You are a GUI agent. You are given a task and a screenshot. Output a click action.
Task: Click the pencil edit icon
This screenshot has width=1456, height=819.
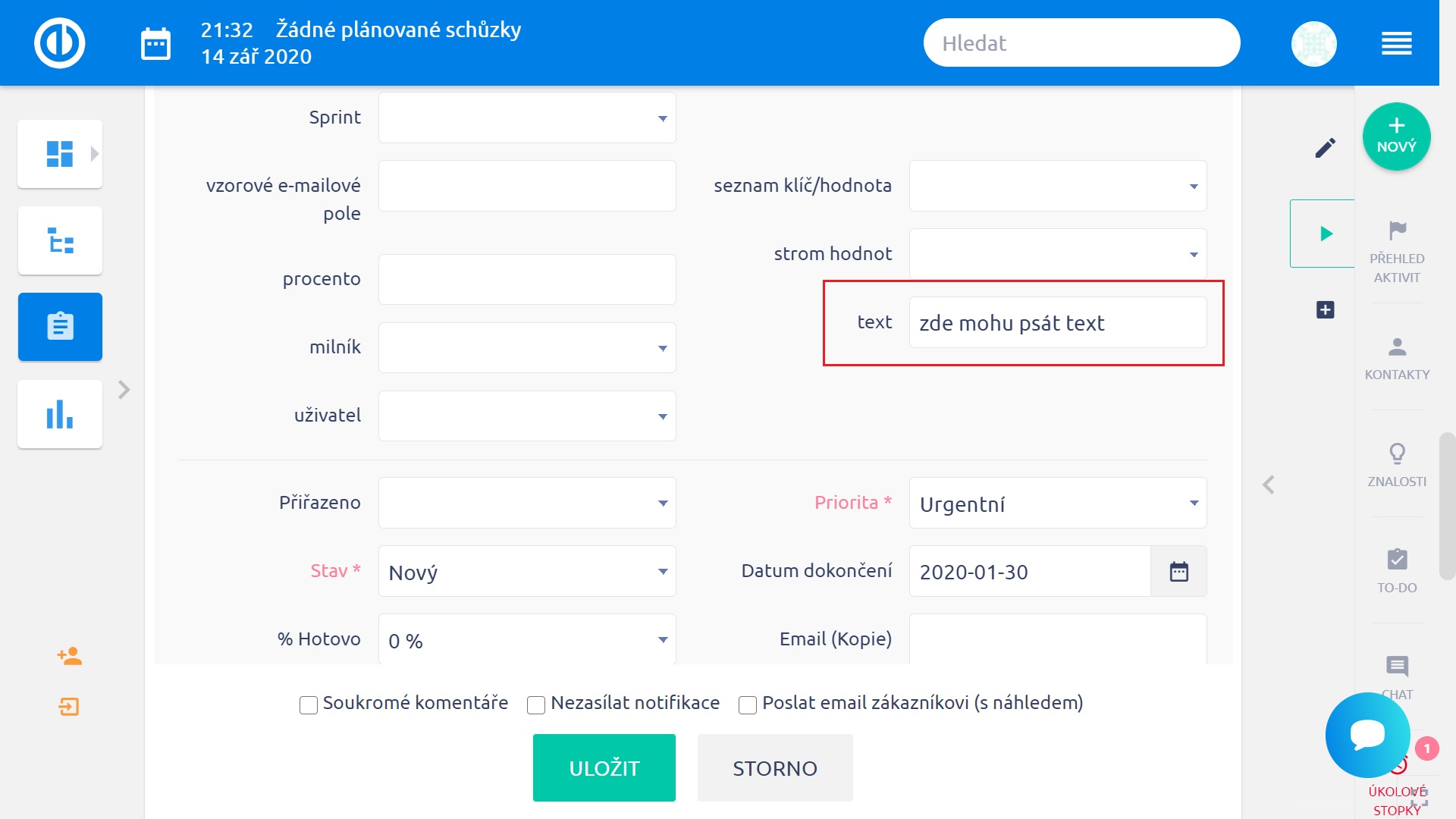[1325, 148]
